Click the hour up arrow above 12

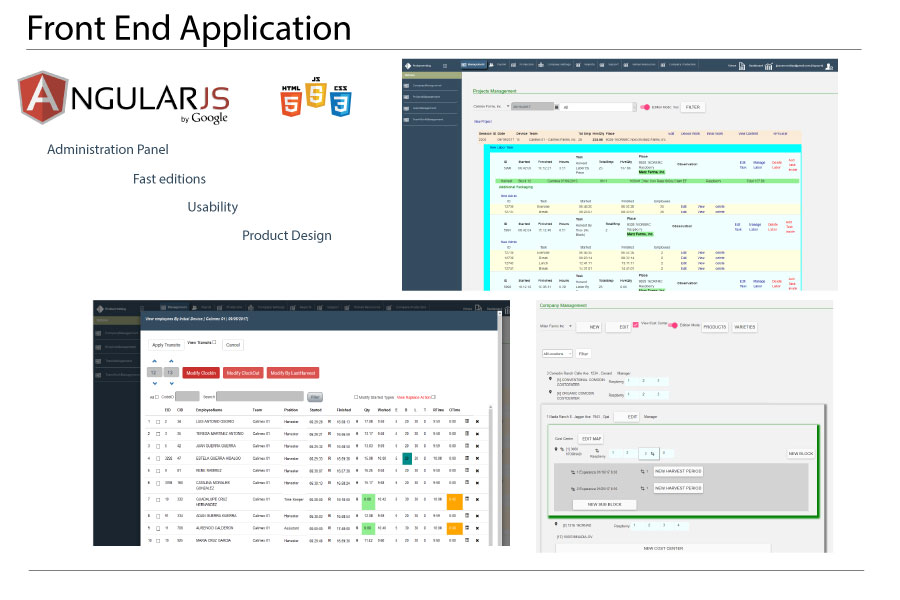(154, 360)
